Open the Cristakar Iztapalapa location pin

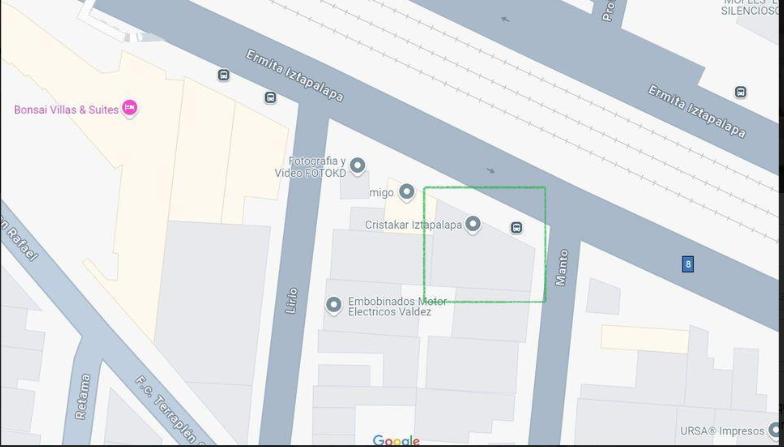pyautogui.click(x=472, y=224)
